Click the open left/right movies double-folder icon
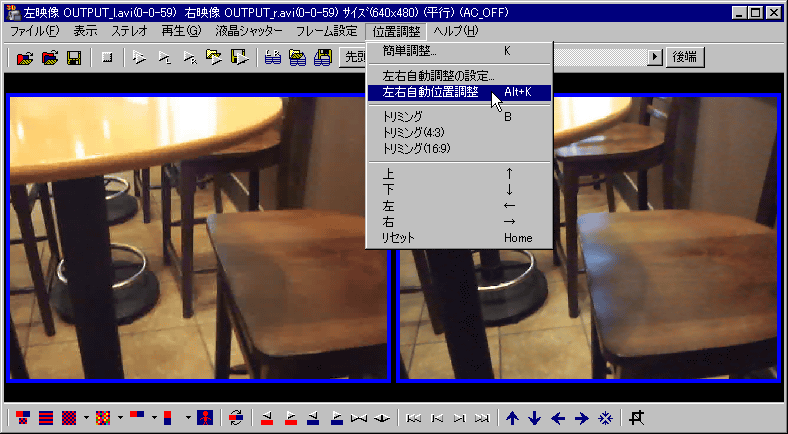This screenshot has height=434, width=788. (x=50, y=57)
